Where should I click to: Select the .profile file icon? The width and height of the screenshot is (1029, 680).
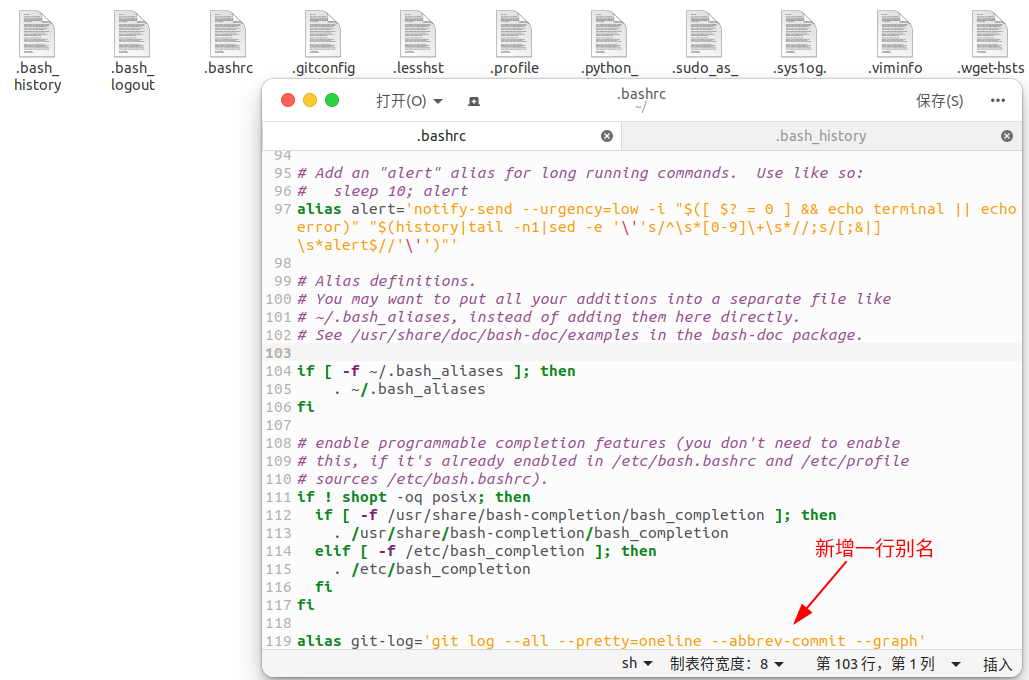514,34
